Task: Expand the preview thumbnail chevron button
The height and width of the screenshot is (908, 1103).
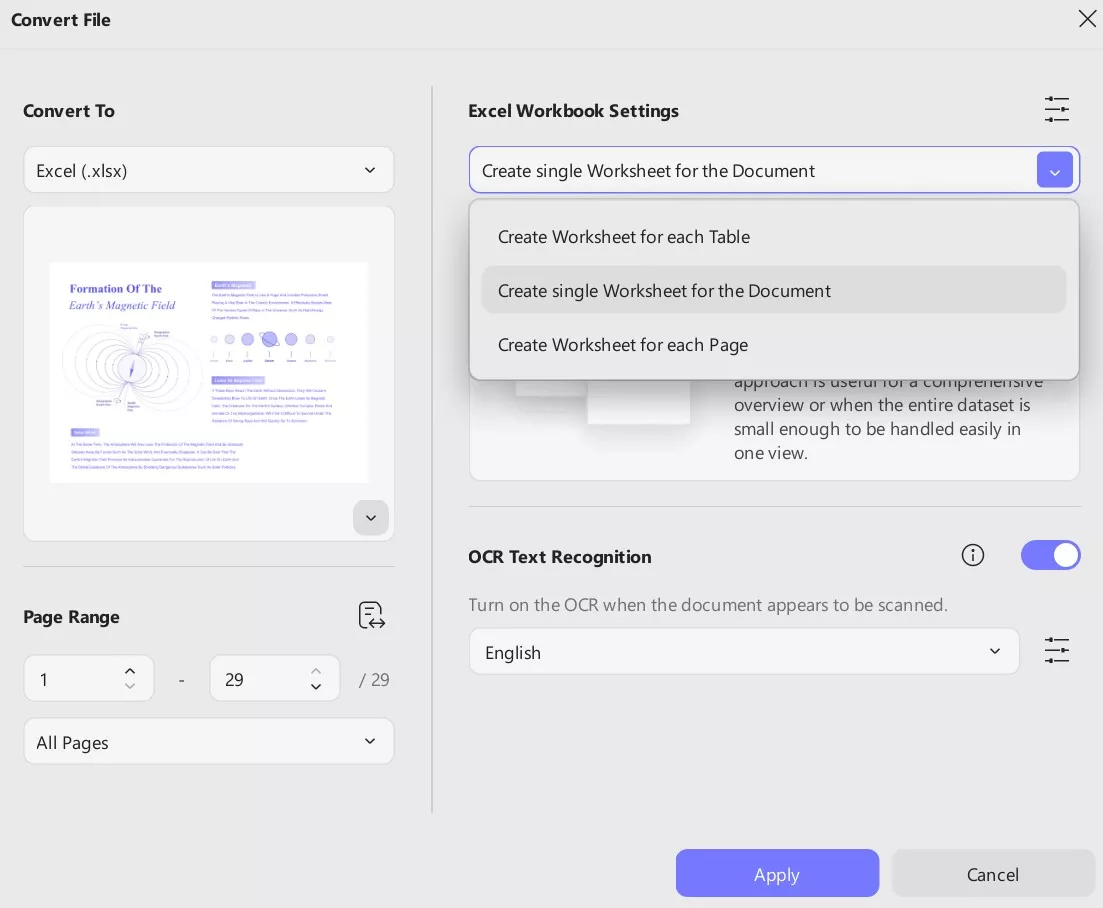Action: click(x=371, y=518)
